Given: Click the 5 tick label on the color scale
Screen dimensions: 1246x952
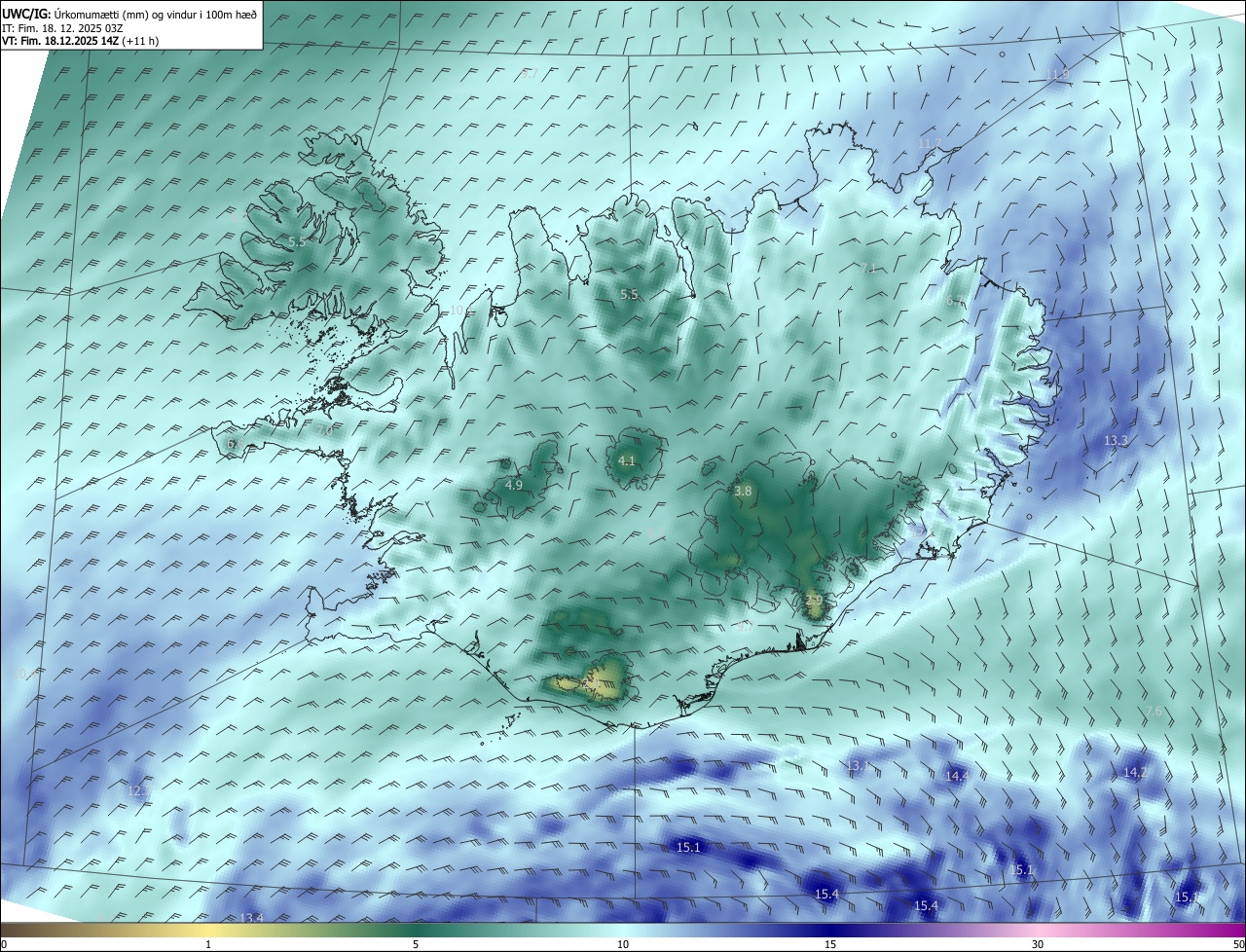Looking at the screenshot, I should (x=416, y=944).
